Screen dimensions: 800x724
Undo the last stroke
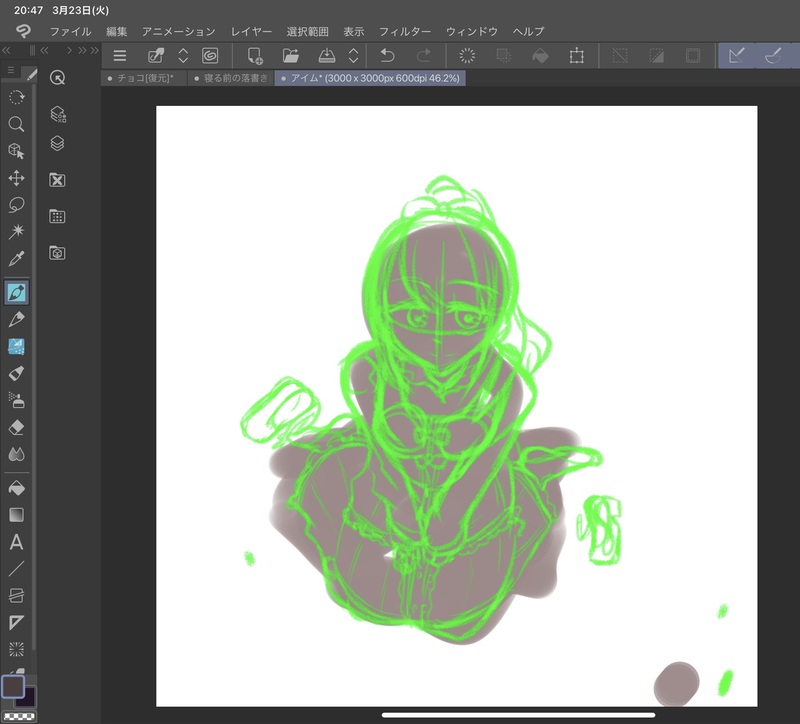tap(388, 56)
